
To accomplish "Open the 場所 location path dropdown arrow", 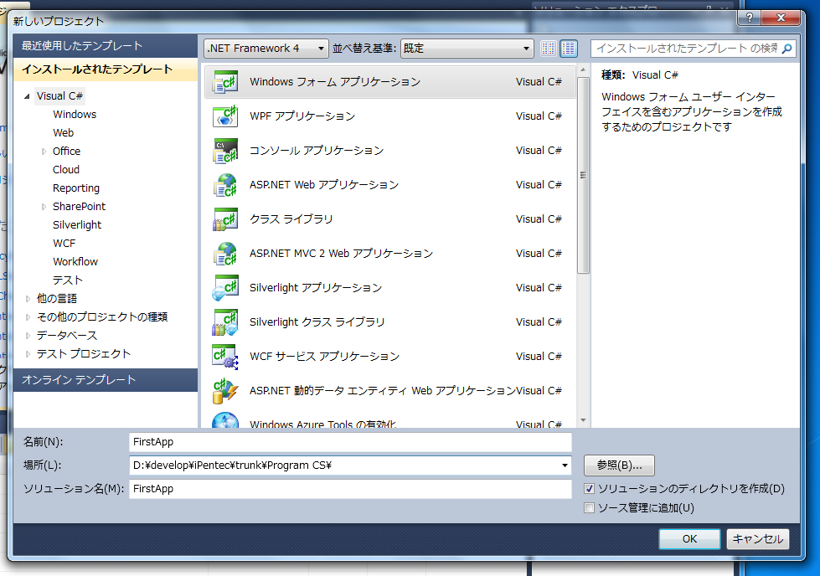I will [x=564, y=465].
